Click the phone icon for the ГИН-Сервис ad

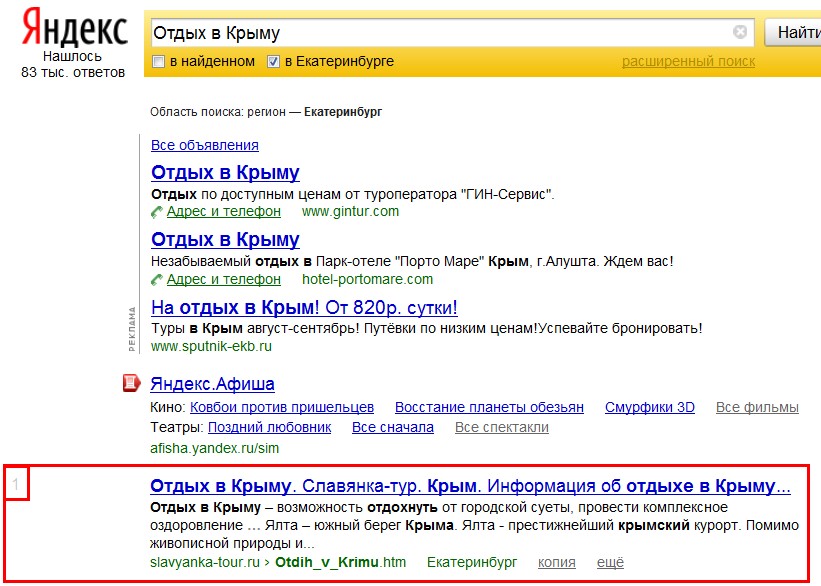[x=157, y=212]
